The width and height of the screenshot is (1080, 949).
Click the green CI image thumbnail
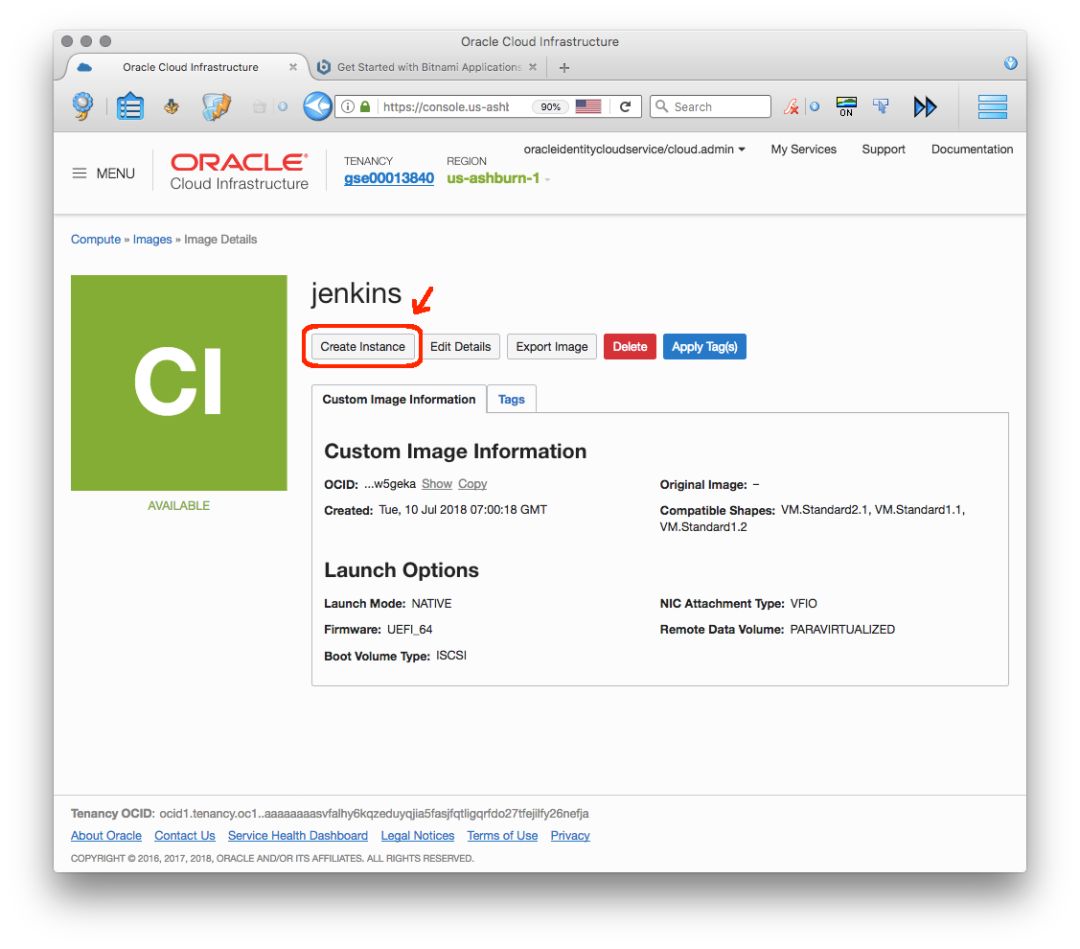click(179, 383)
